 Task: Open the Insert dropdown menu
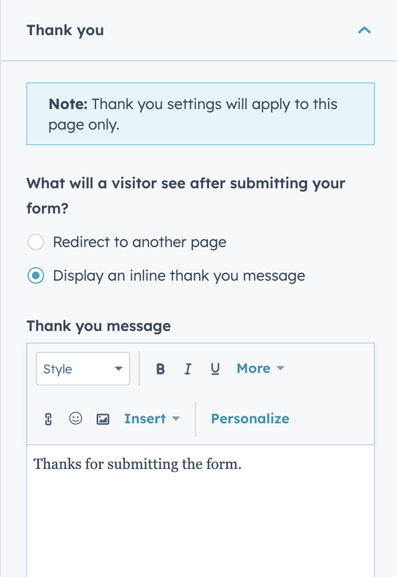(152, 419)
